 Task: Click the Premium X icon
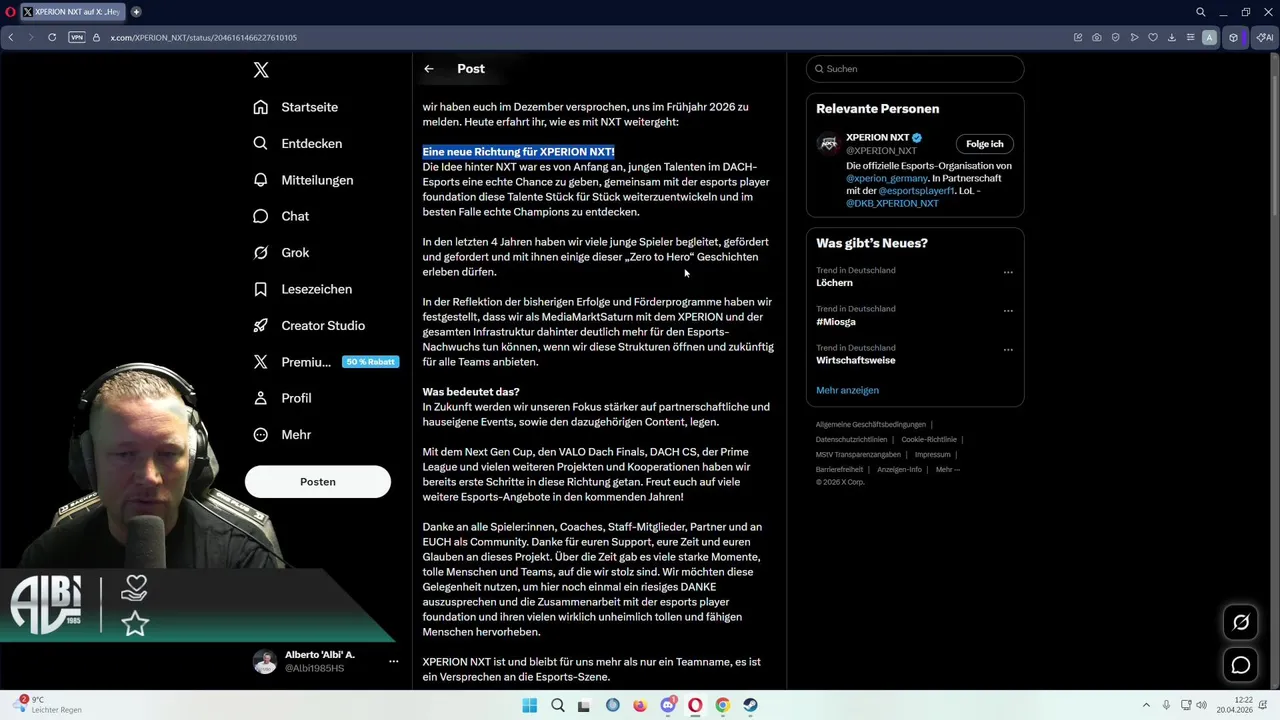[x=261, y=362]
